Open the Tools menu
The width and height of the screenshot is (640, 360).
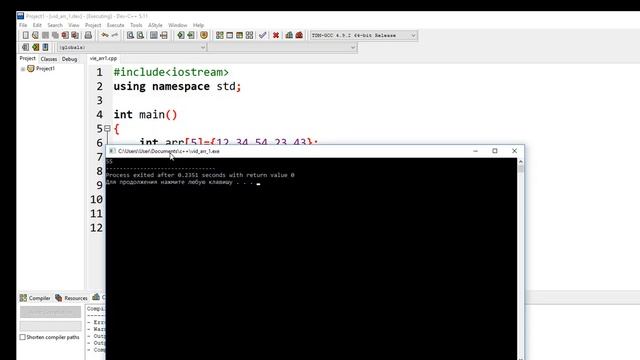pos(136,25)
